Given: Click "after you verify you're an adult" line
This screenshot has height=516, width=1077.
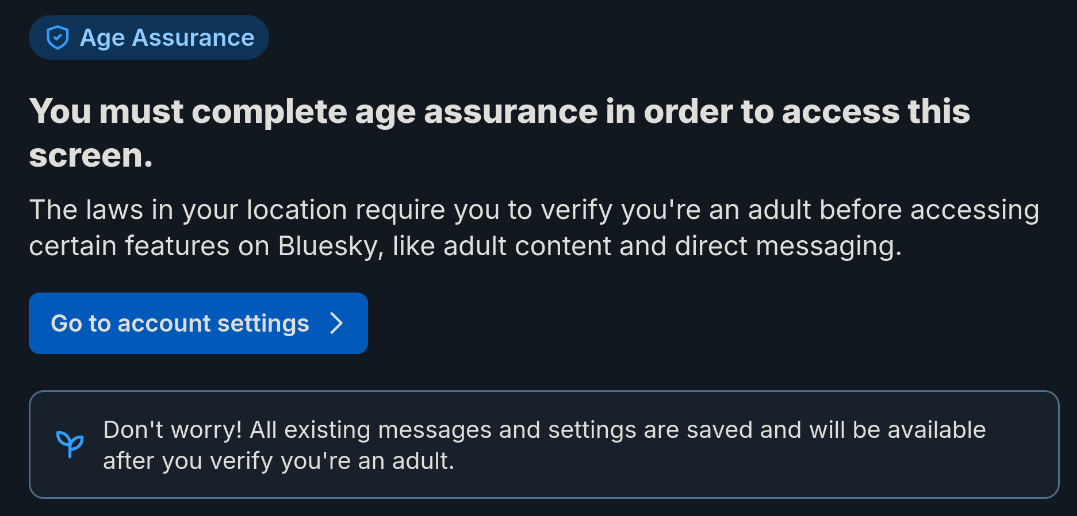Looking at the screenshot, I should [278, 461].
